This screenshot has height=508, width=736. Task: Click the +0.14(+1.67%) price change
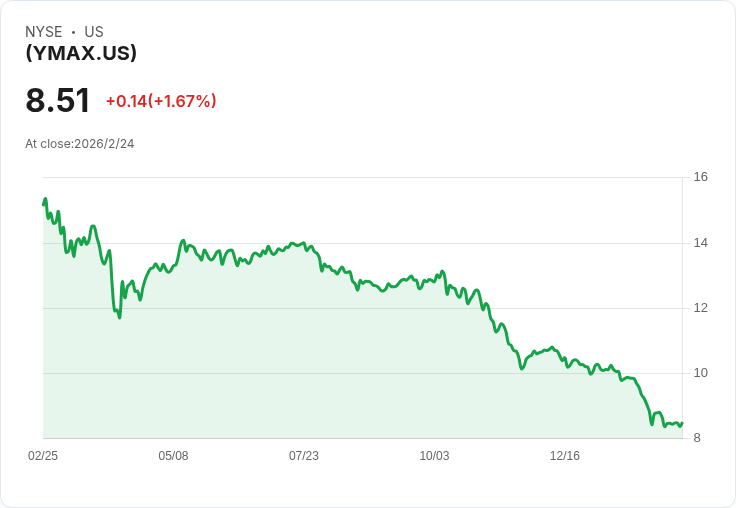tap(161, 101)
